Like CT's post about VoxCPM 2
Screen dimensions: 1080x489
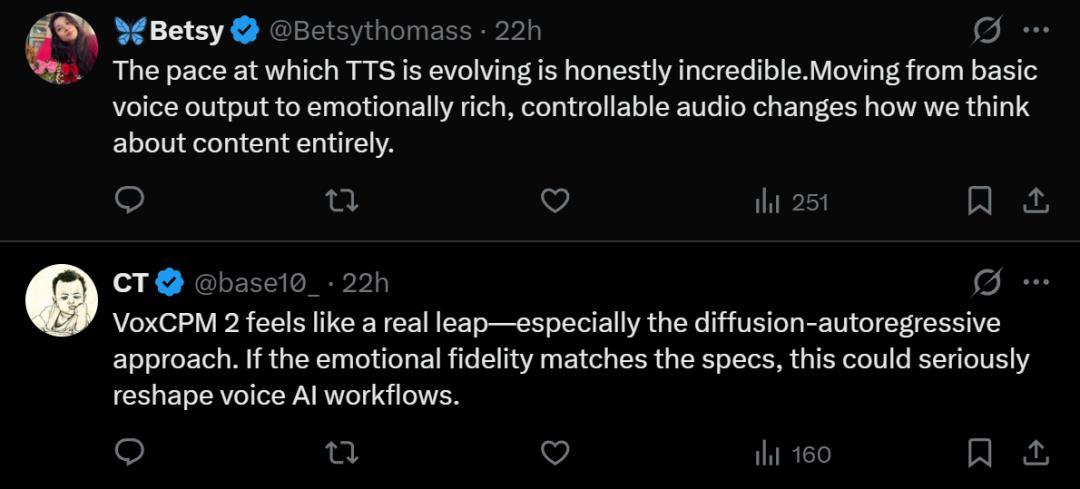pos(554,454)
